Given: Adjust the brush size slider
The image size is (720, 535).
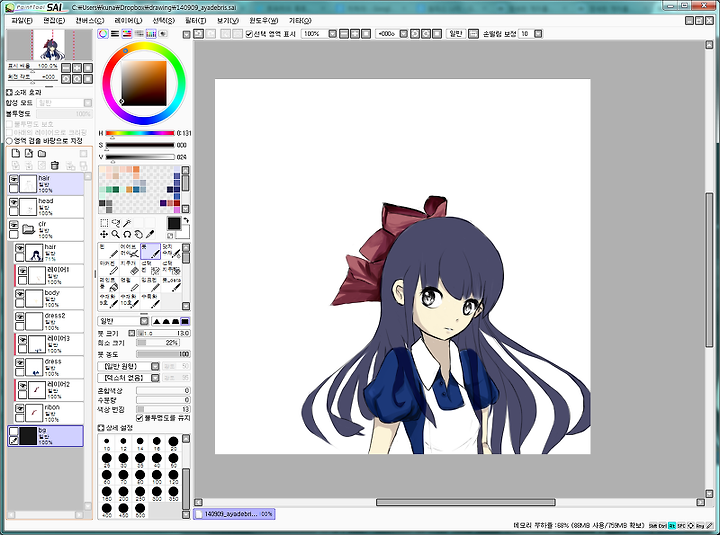Looking at the screenshot, I should (163, 333).
